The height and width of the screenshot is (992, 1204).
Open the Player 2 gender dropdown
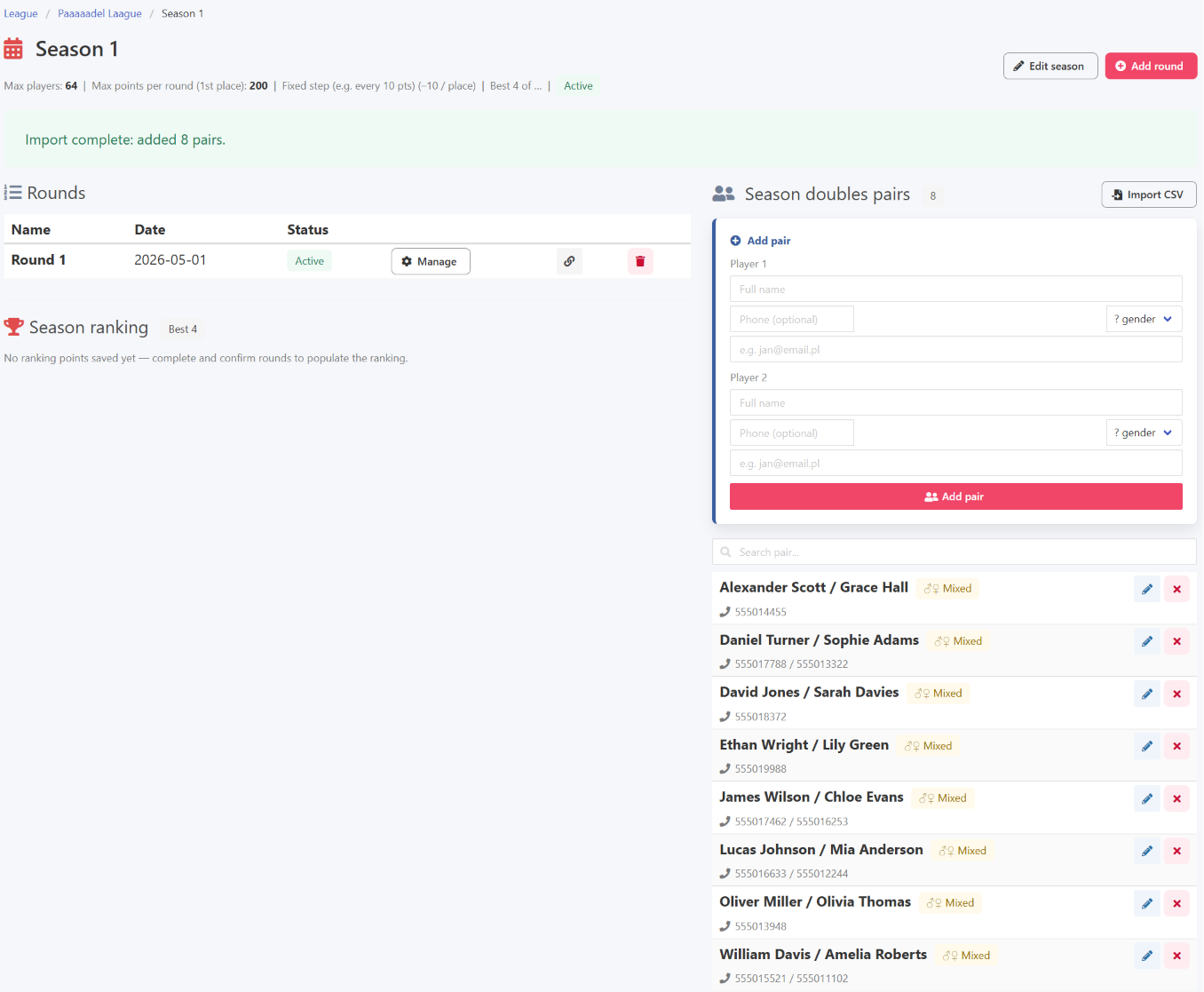tap(1144, 433)
